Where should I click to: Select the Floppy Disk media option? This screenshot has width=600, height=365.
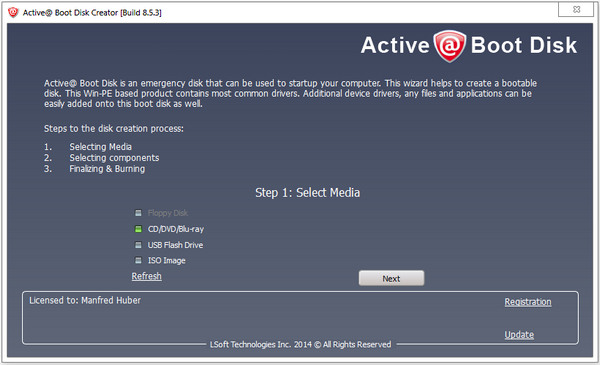click(x=161, y=213)
